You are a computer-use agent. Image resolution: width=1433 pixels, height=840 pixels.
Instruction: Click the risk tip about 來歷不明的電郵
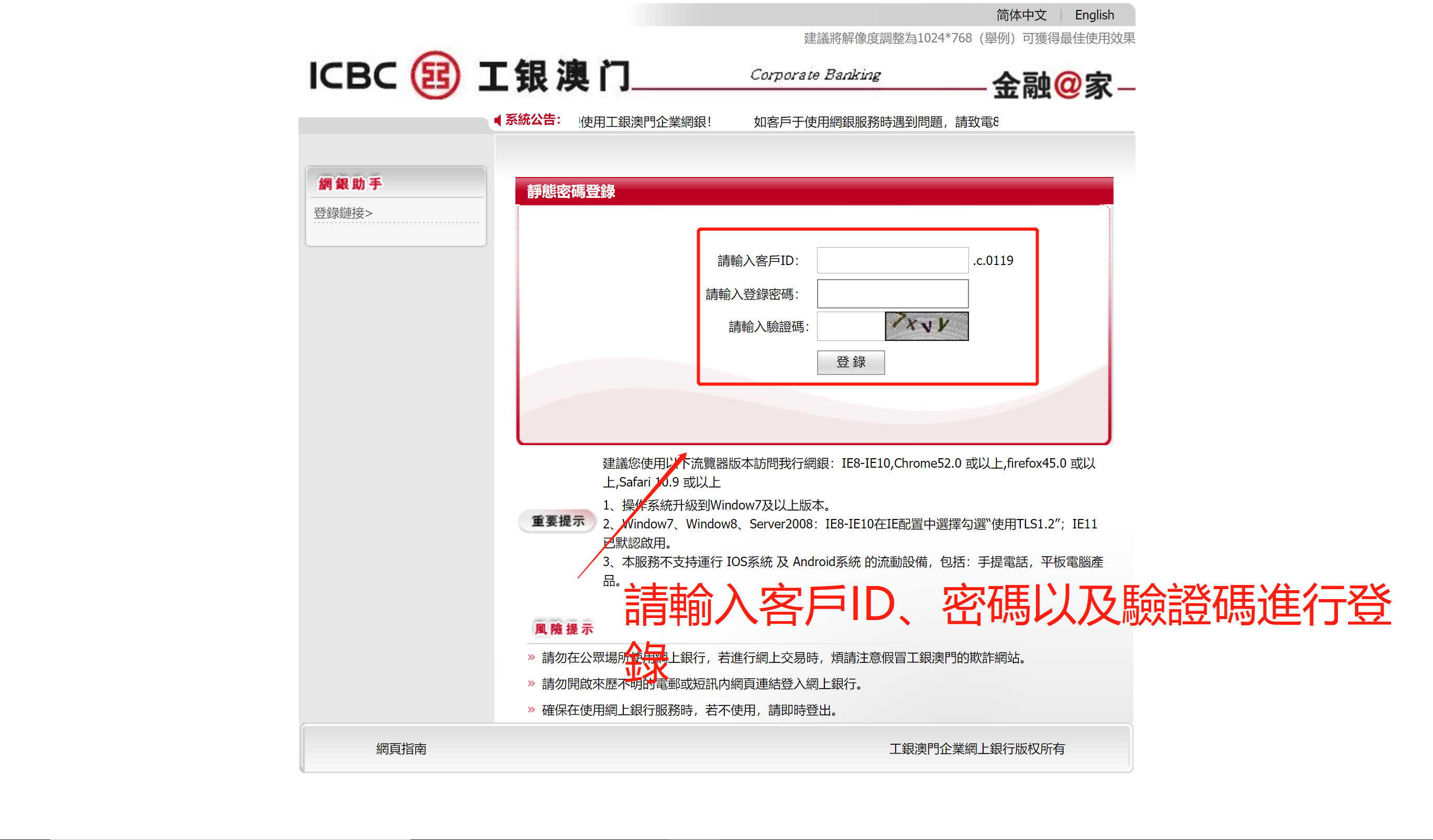[x=703, y=683]
